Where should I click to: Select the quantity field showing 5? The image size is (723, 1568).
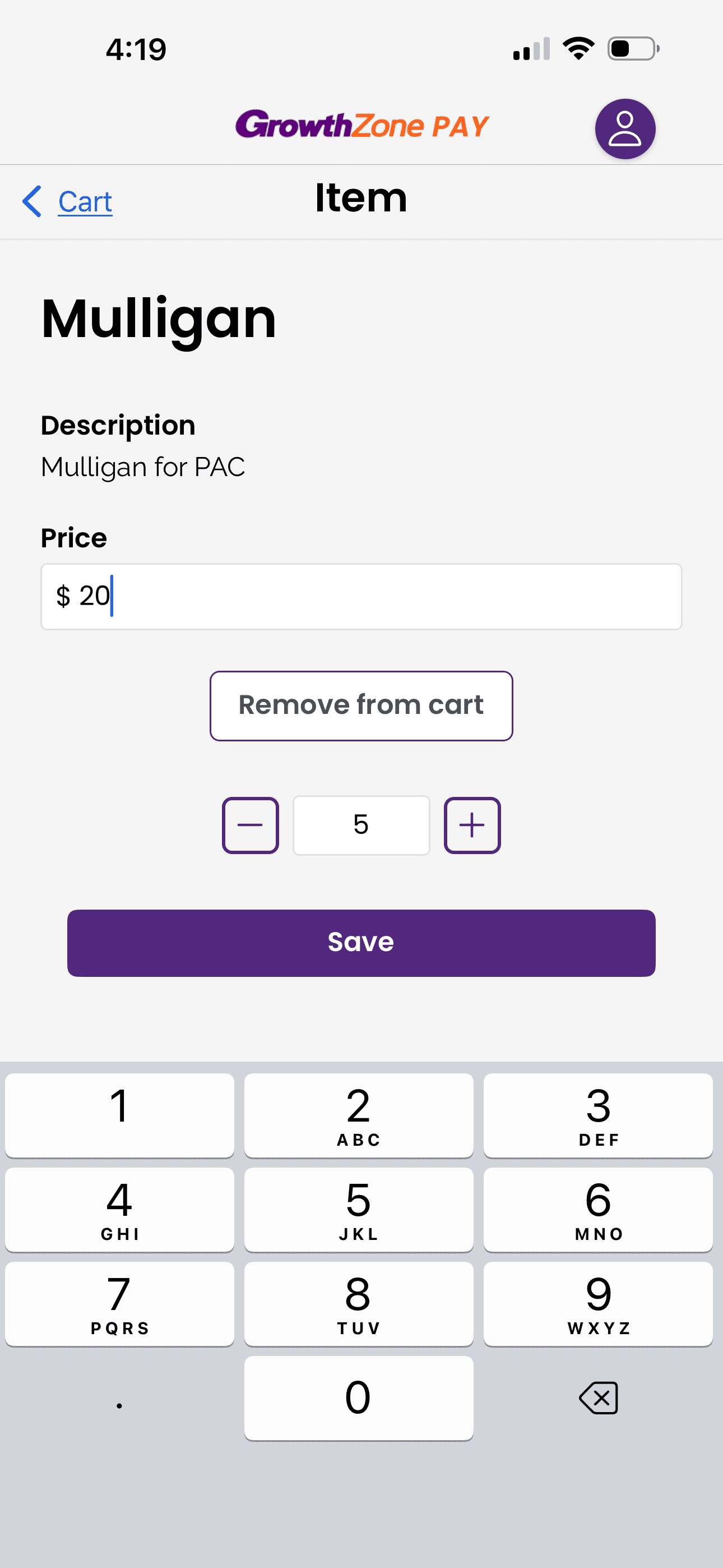click(x=361, y=825)
